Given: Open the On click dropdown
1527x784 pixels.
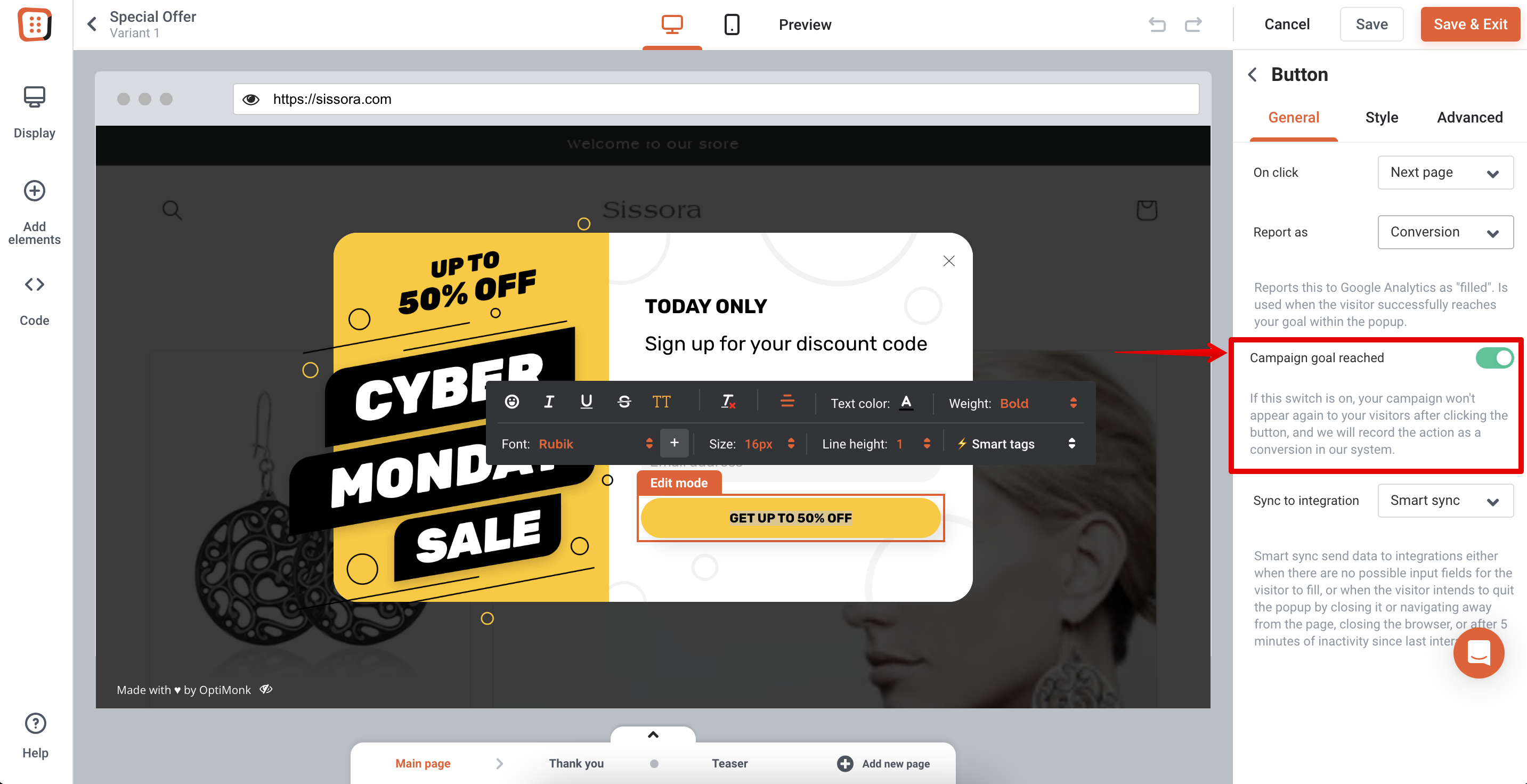Looking at the screenshot, I should (1444, 173).
